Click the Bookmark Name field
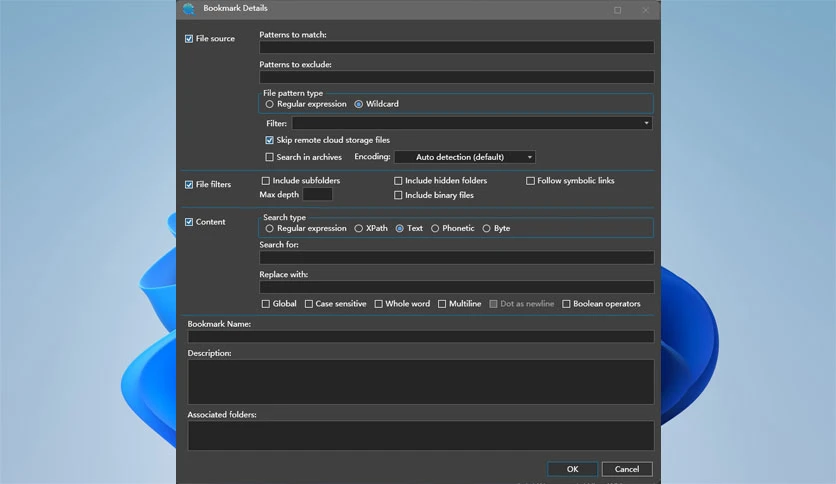836x484 pixels. [421, 336]
